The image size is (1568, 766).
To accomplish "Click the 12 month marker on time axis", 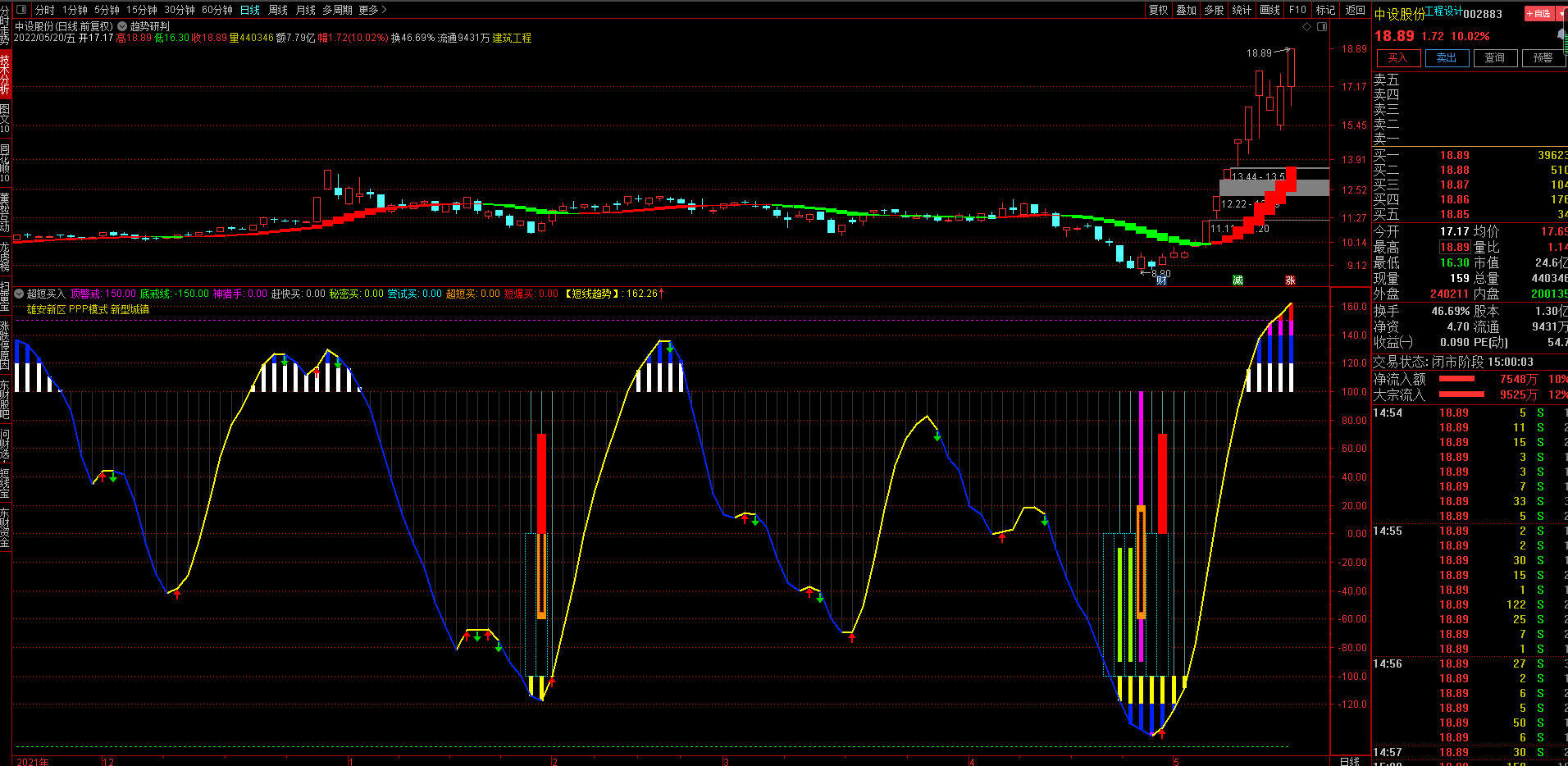I will [108, 762].
